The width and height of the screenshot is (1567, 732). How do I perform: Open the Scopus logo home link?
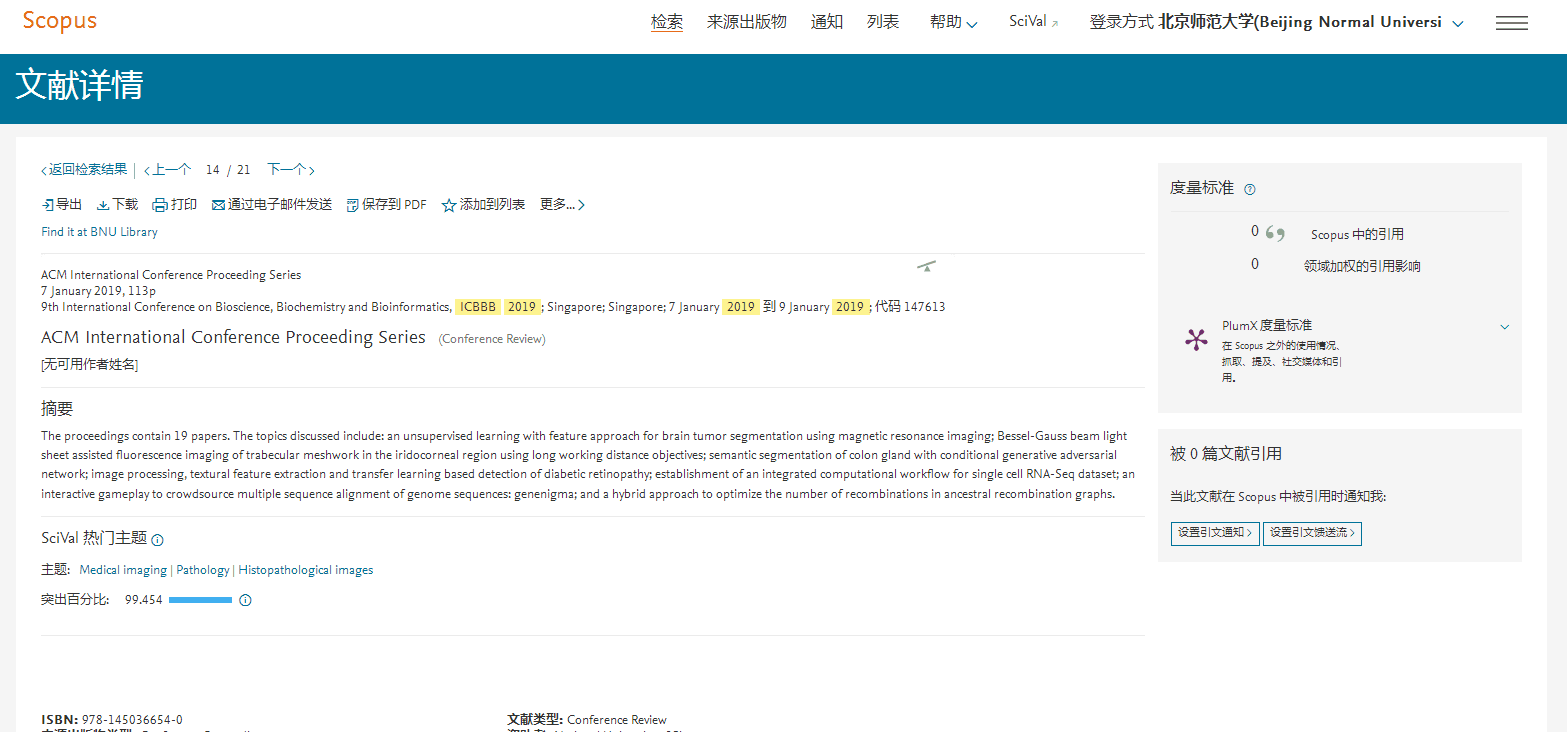click(60, 21)
